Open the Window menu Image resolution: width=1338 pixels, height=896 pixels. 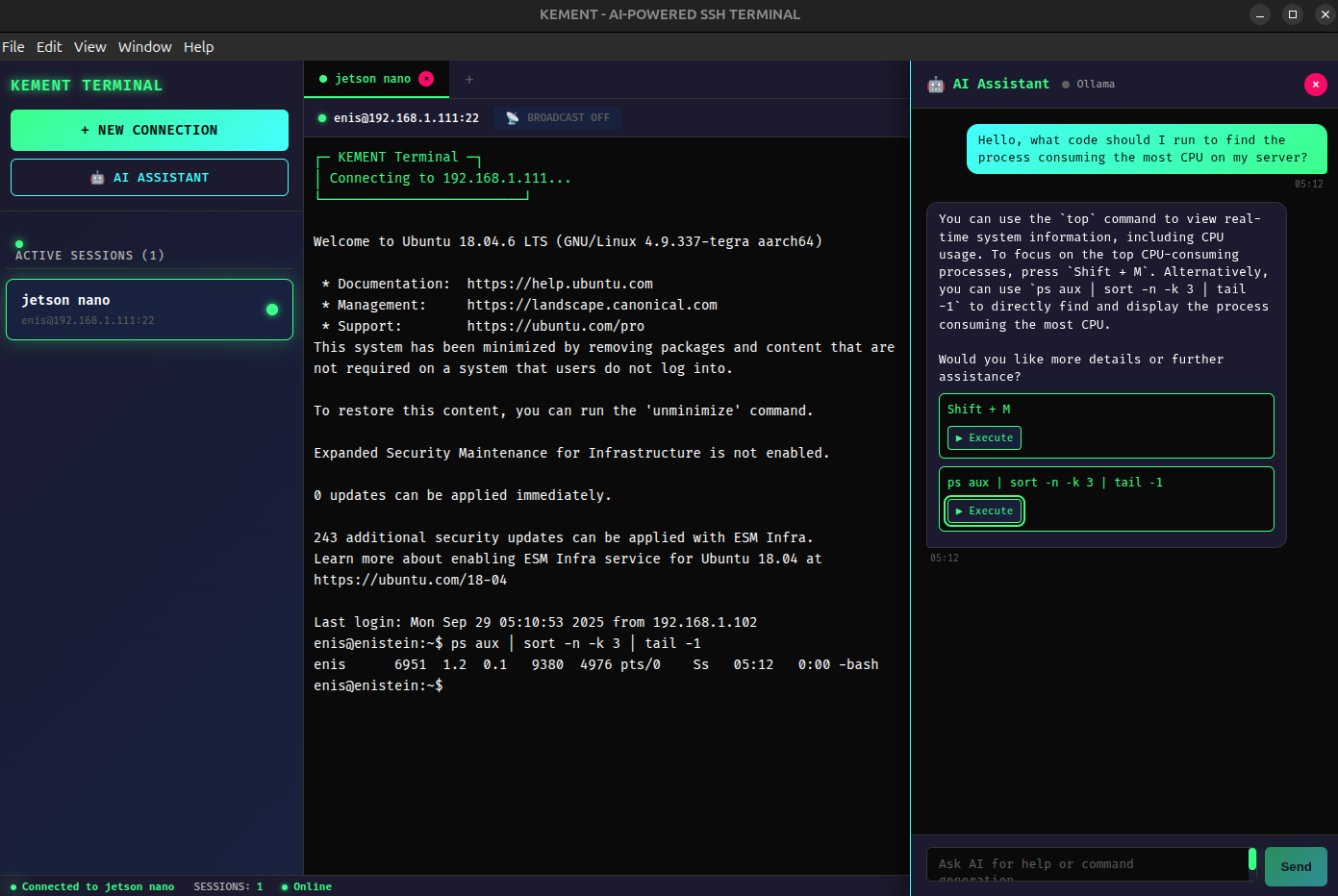coord(145,47)
